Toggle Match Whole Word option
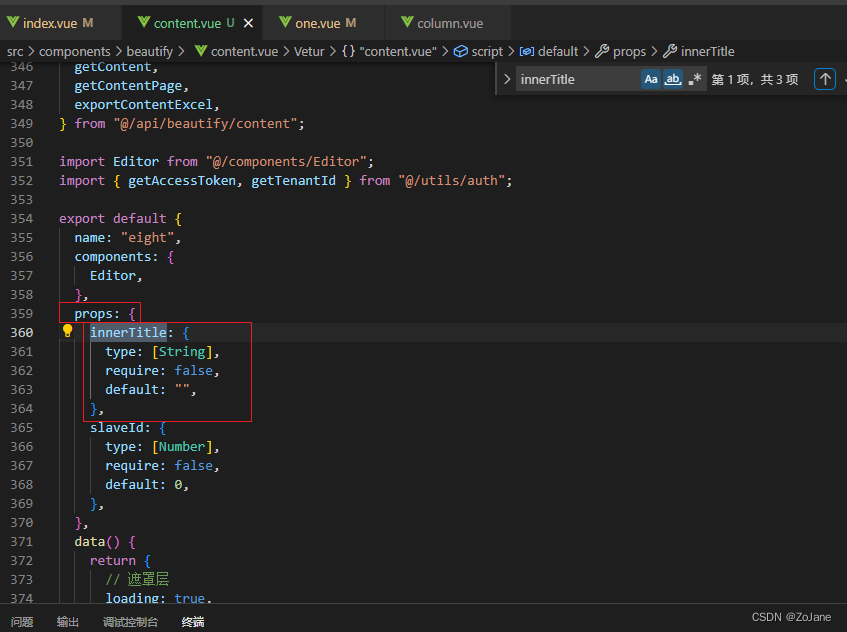Image resolution: width=847 pixels, height=632 pixels. [x=673, y=79]
